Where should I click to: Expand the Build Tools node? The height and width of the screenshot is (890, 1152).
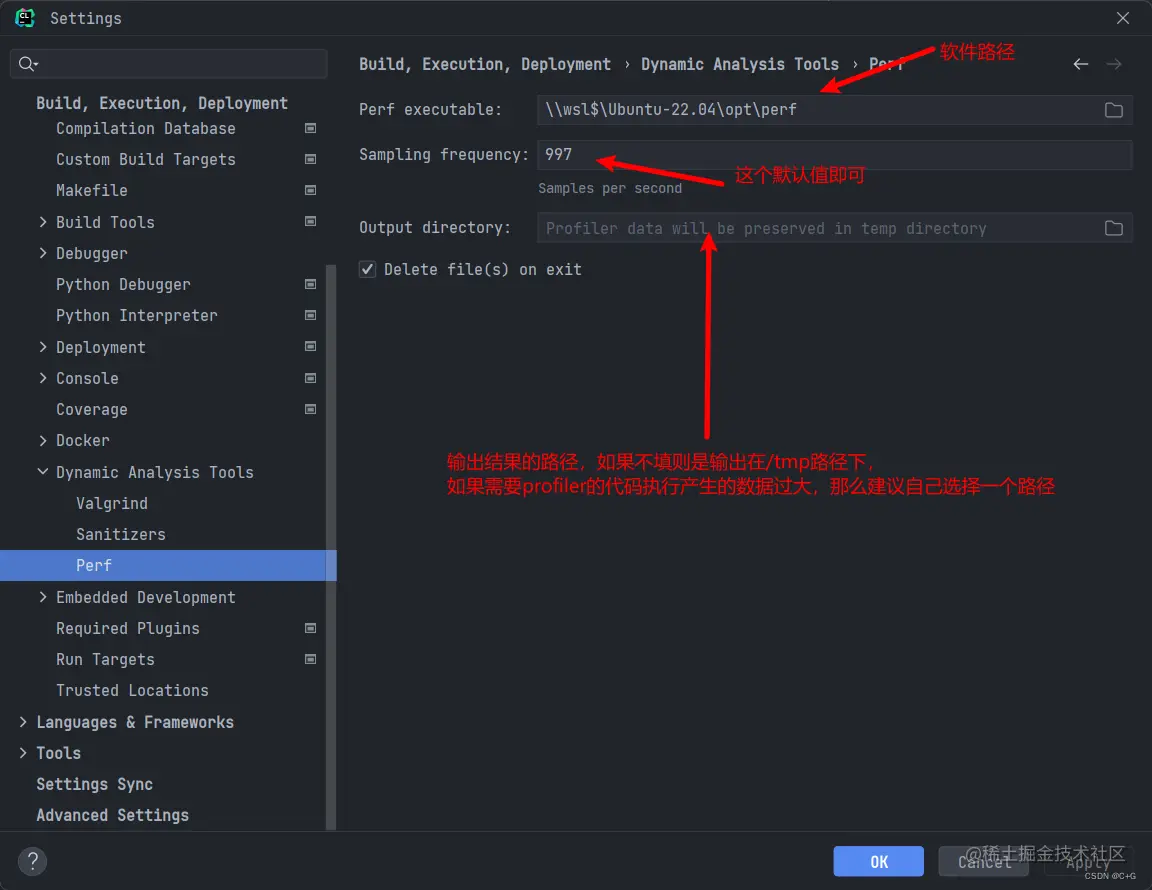click(x=43, y=222)
